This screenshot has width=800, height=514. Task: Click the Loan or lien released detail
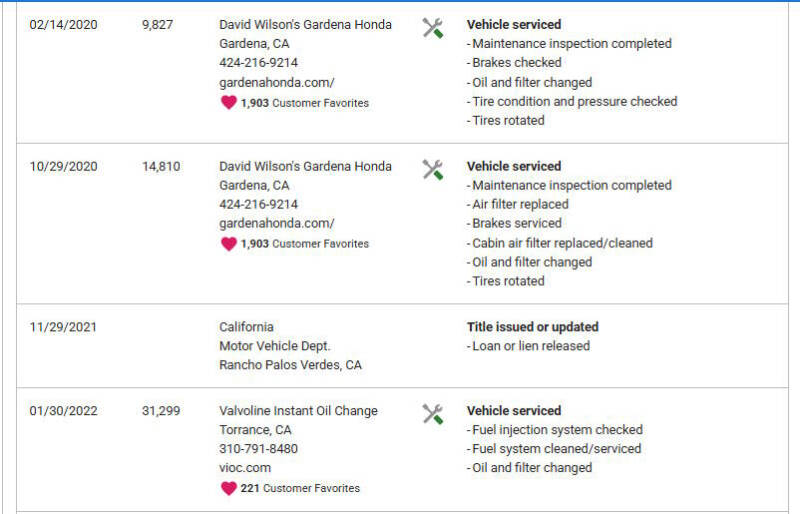pos(530,346)
